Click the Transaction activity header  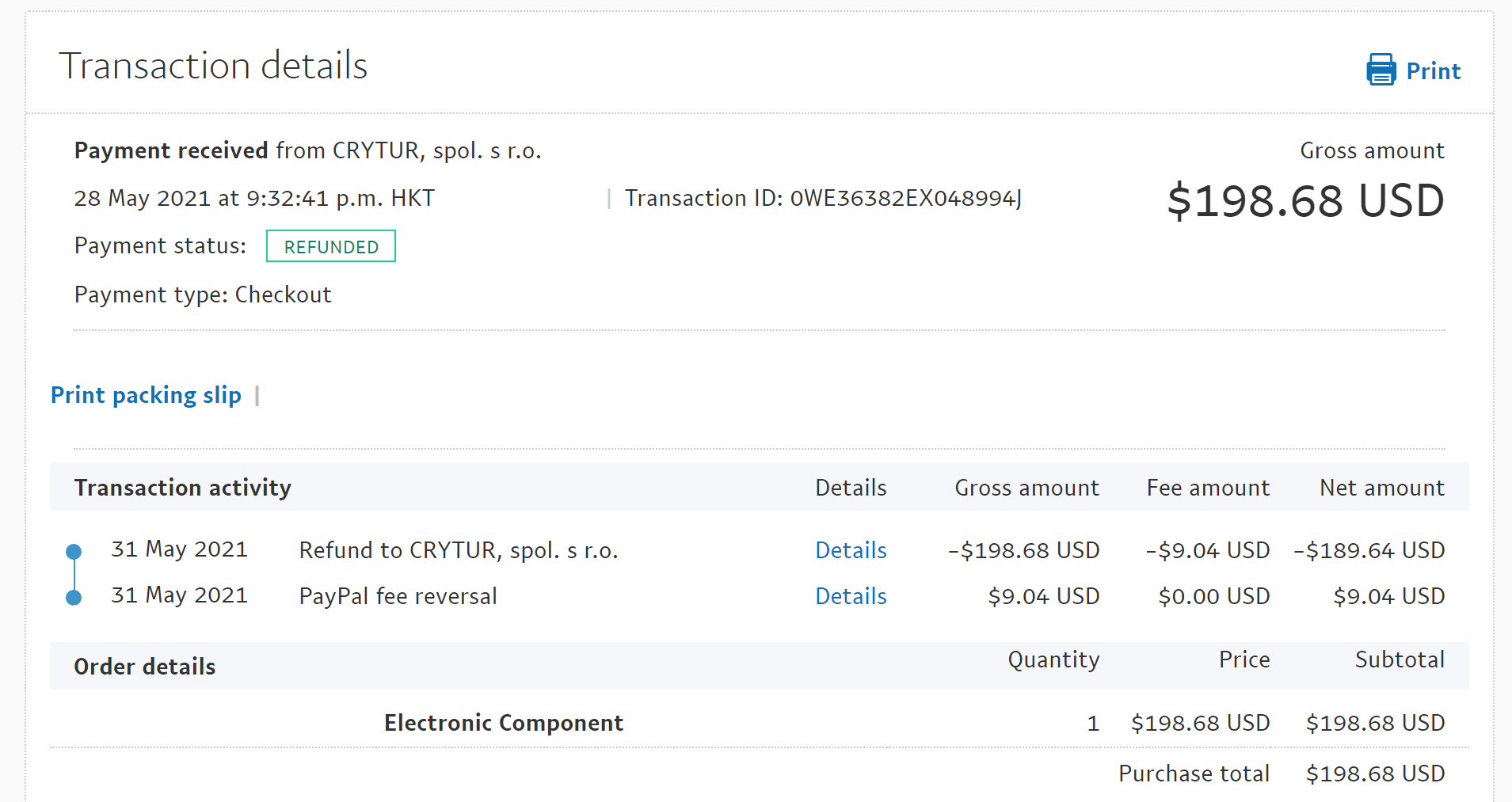(x=183, y=488)
